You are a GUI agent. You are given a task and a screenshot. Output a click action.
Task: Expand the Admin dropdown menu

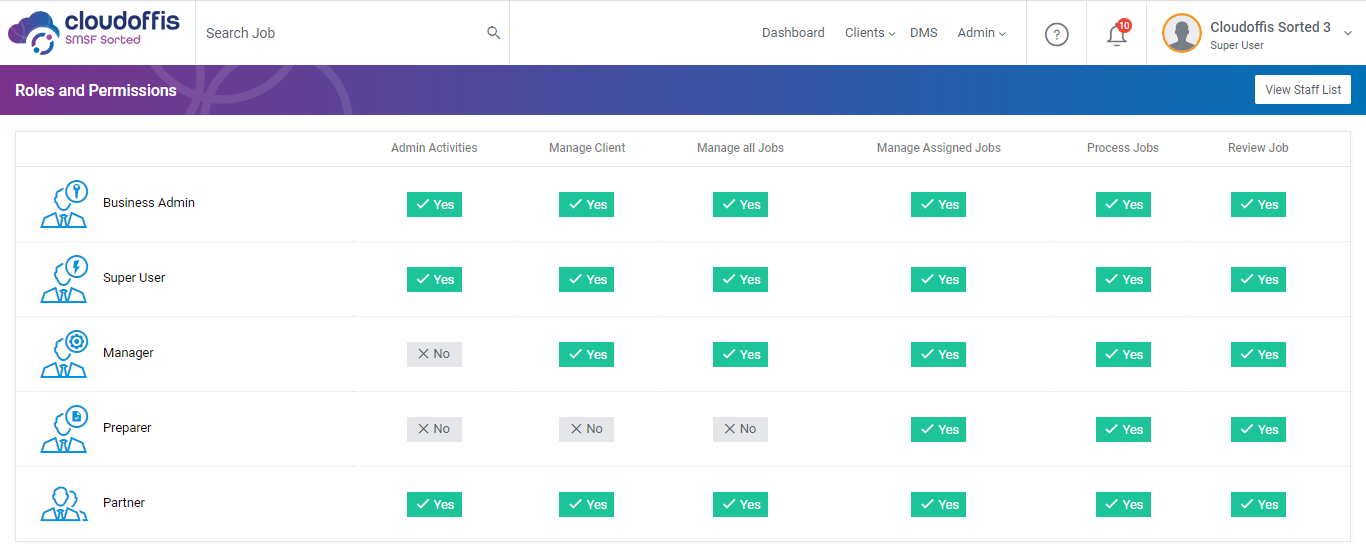tap(981, 33)
